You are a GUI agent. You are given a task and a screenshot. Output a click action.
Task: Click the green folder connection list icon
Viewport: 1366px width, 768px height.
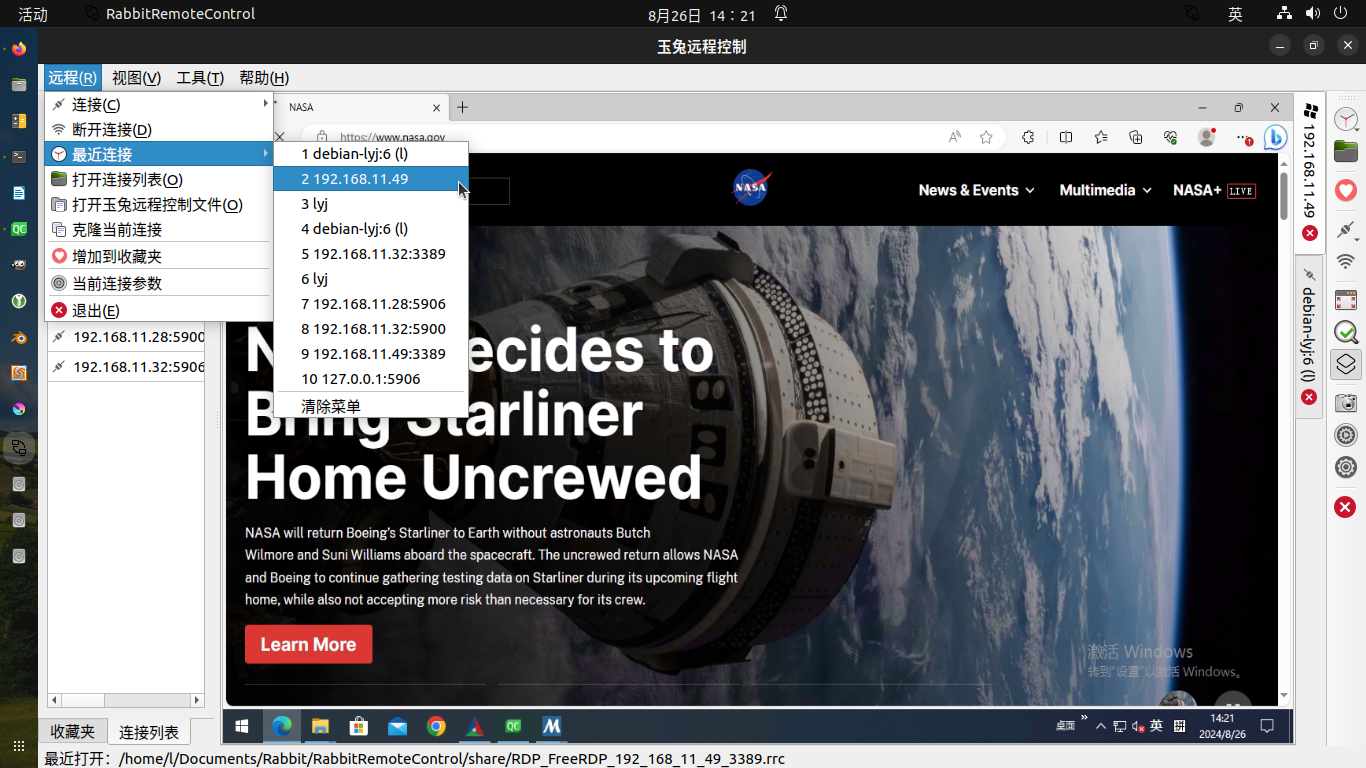click(x=1346, y=152)
